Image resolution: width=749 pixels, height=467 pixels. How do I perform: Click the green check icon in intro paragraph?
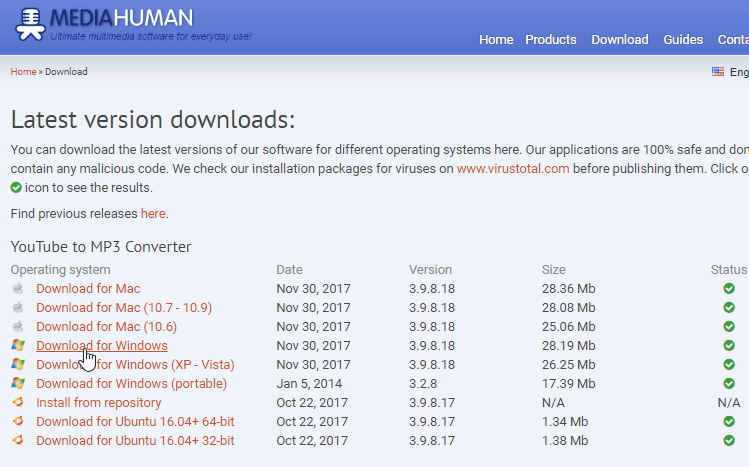[16, 188]
